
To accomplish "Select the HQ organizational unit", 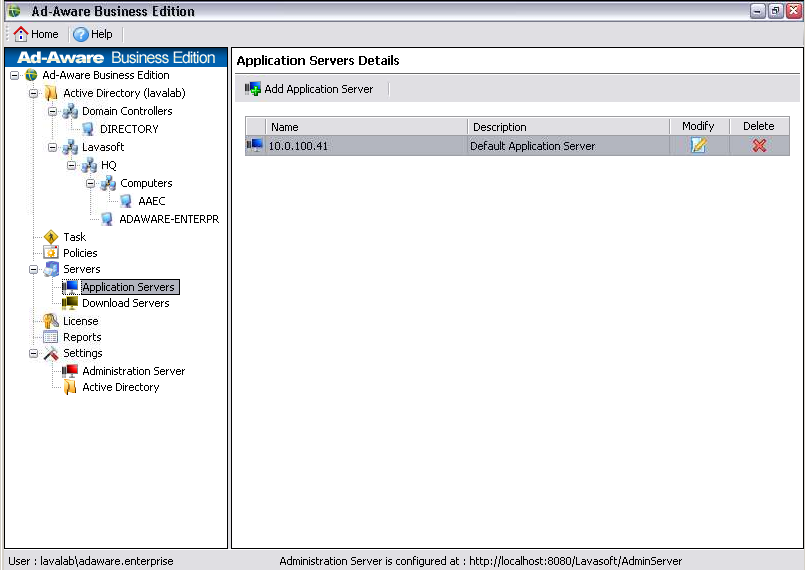I will [x=109, y=165].
